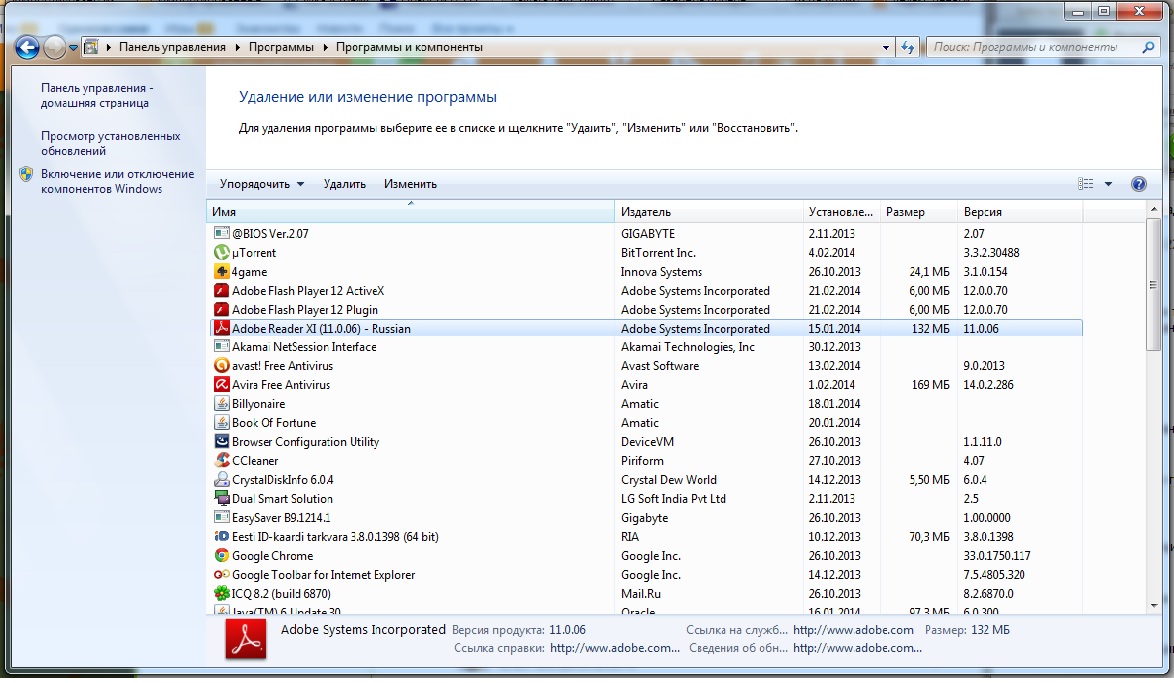The image size is (1174, 683).
Task: Click the Удалить toolbar button
Action: 344,184
